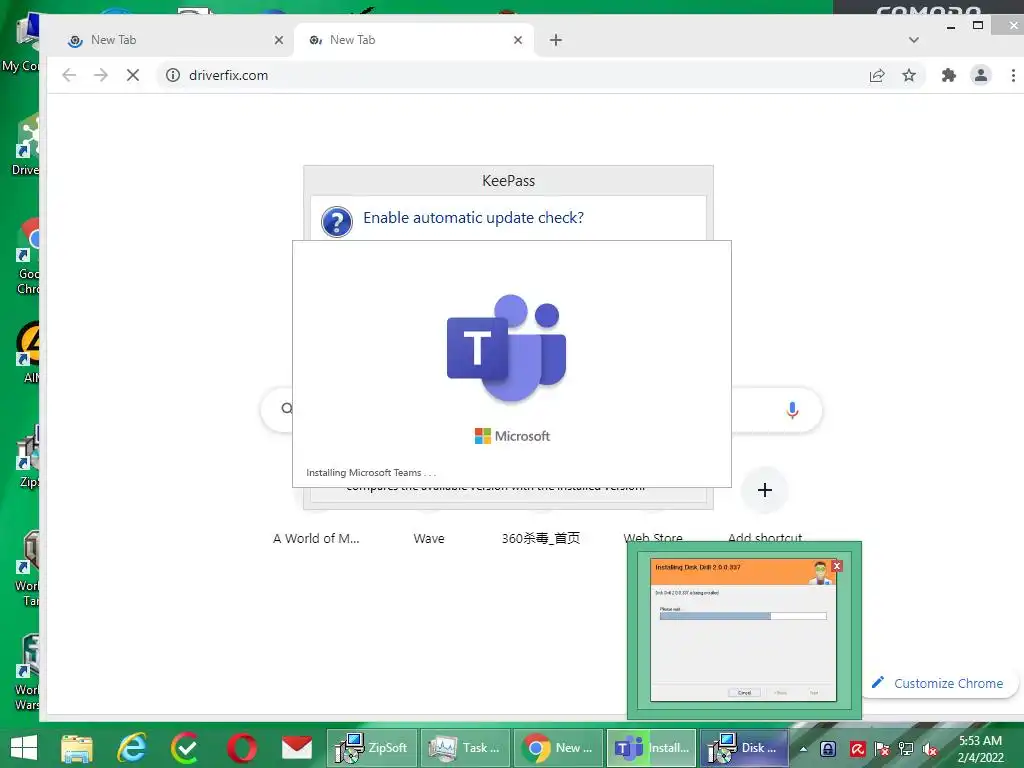Launch Internet Explorer from the taskbar
The width and height of the screenshot is (1024, 768).
coord(132,748)
